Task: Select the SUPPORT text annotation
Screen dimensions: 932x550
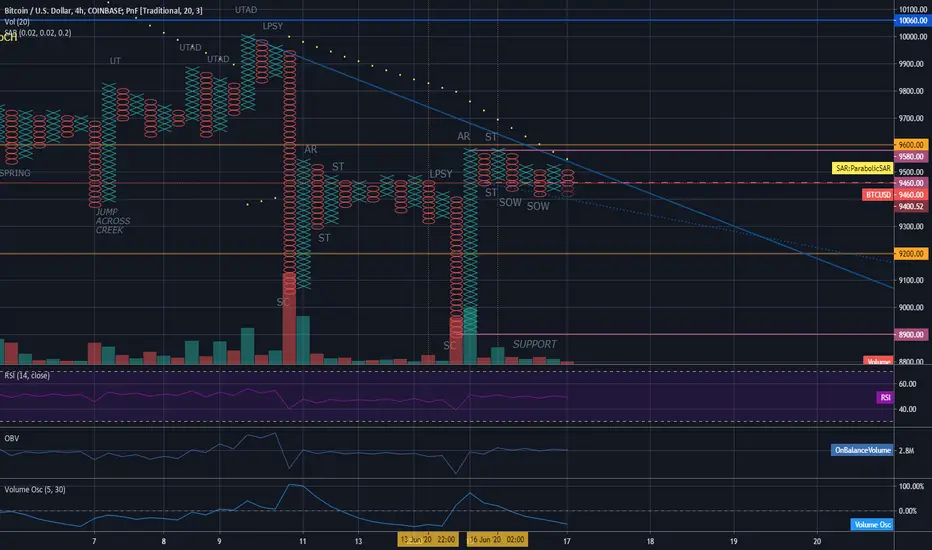Action: (x=535, y=344)
